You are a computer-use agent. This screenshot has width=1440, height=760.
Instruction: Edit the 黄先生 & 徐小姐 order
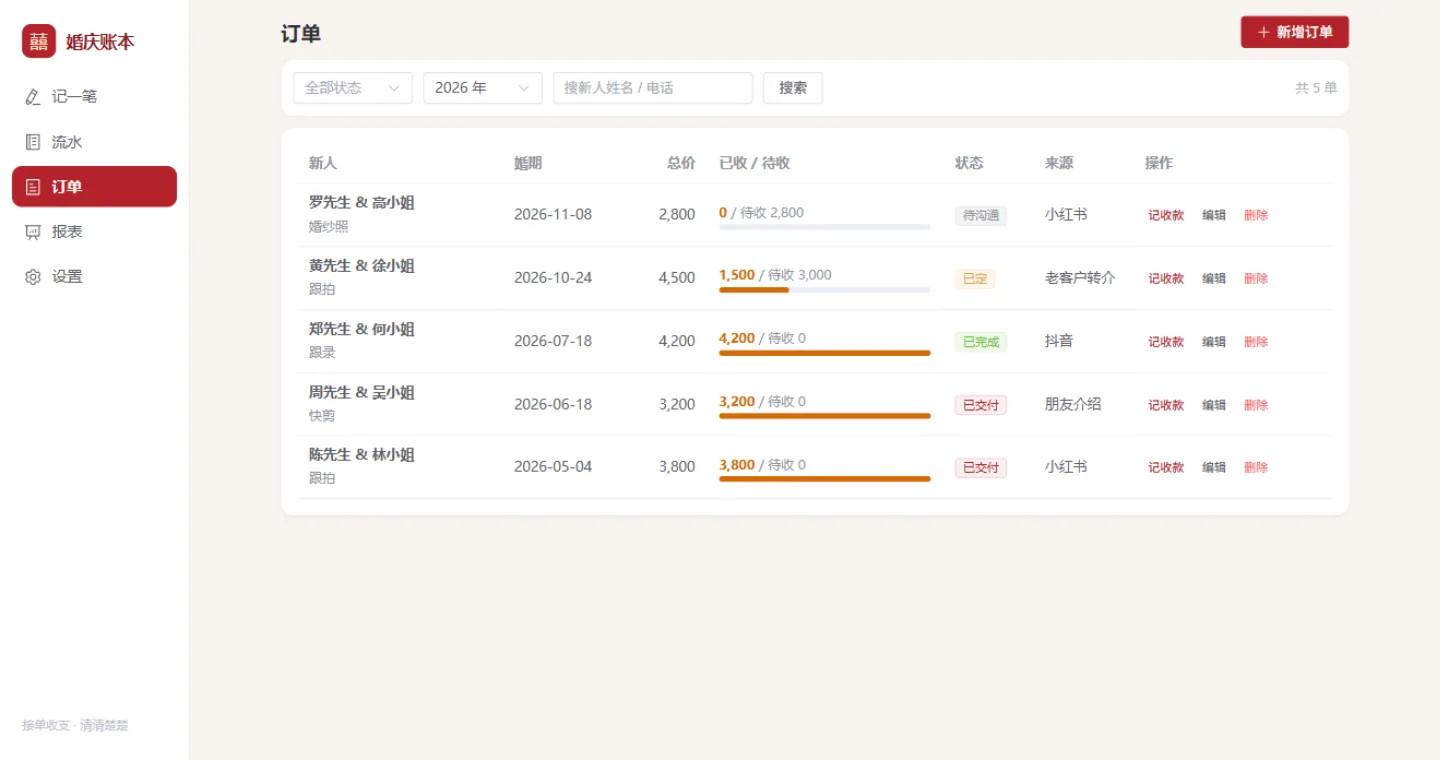1214,278
